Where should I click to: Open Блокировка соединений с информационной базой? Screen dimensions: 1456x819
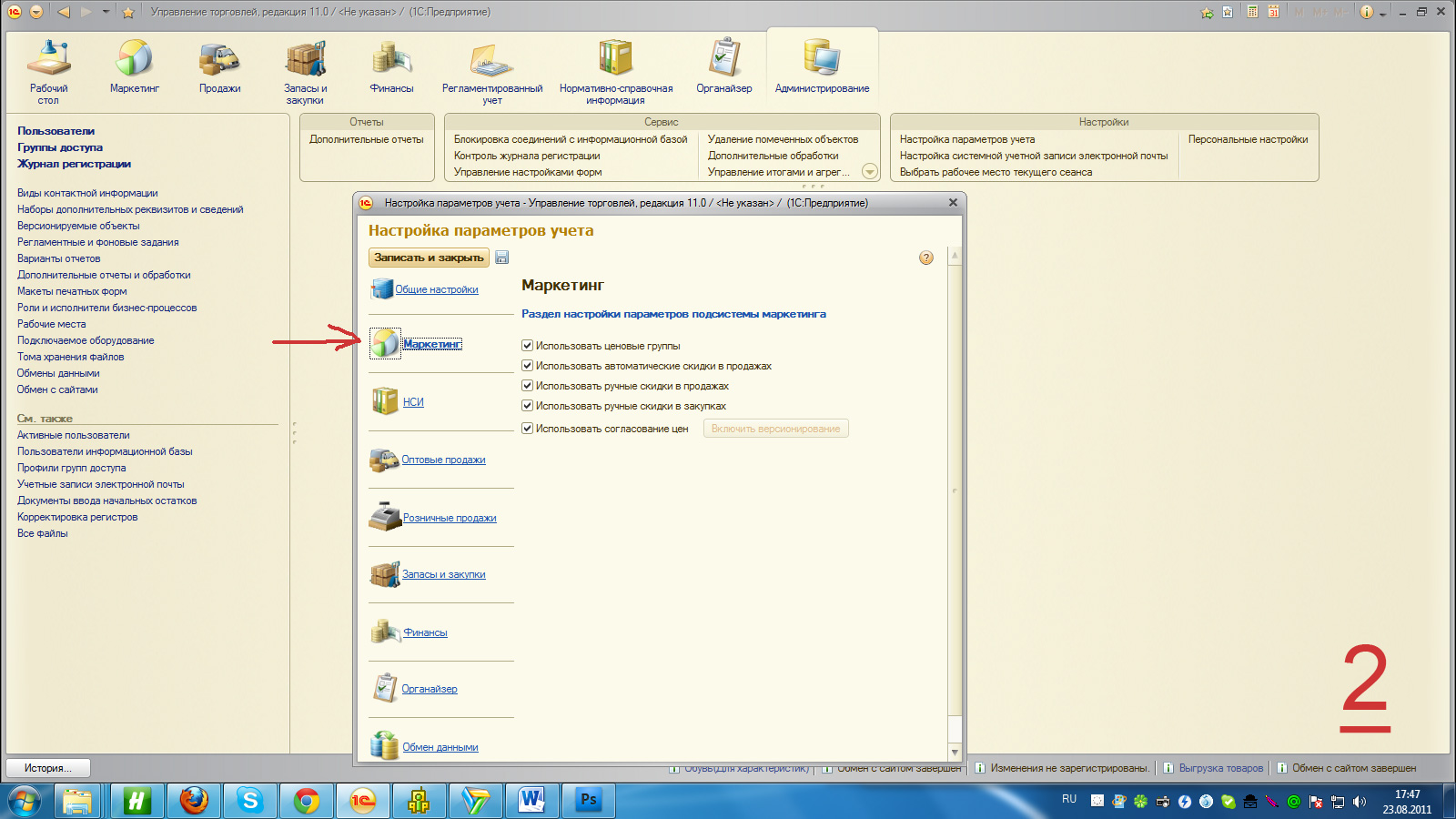(571, 139)
